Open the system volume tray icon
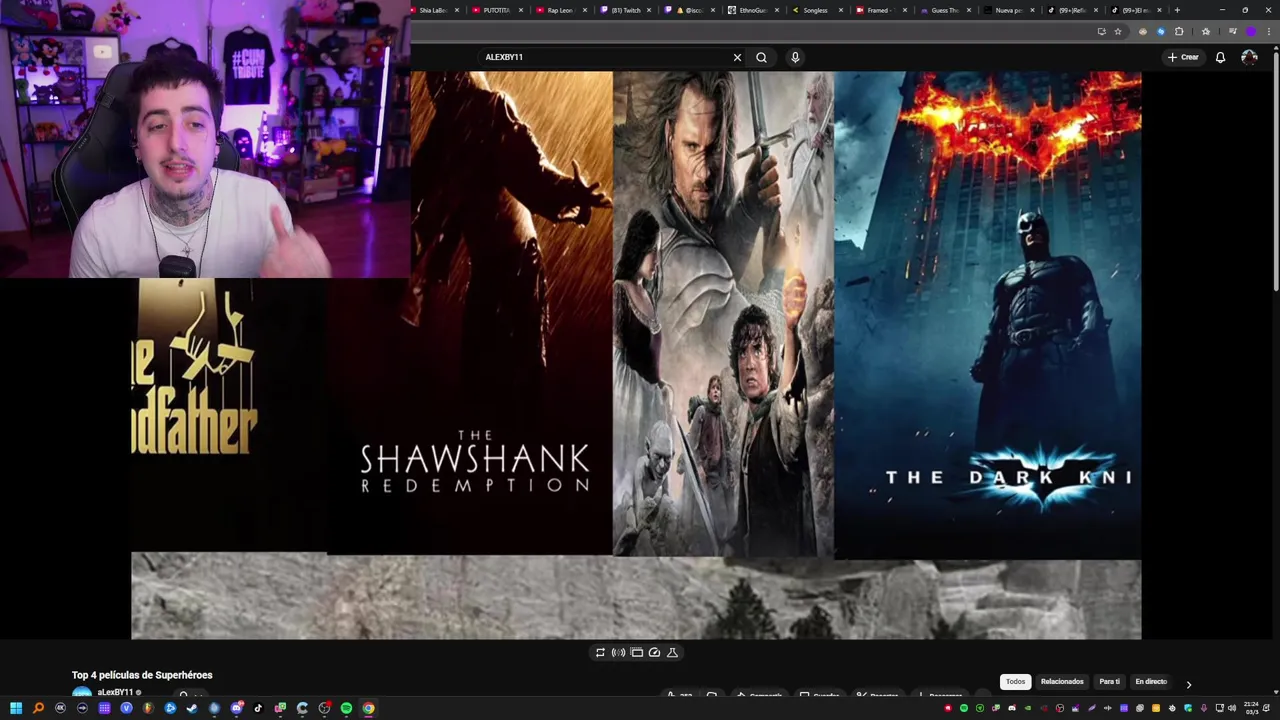This screenshot has width=1280, height=720. [1232, 708]
